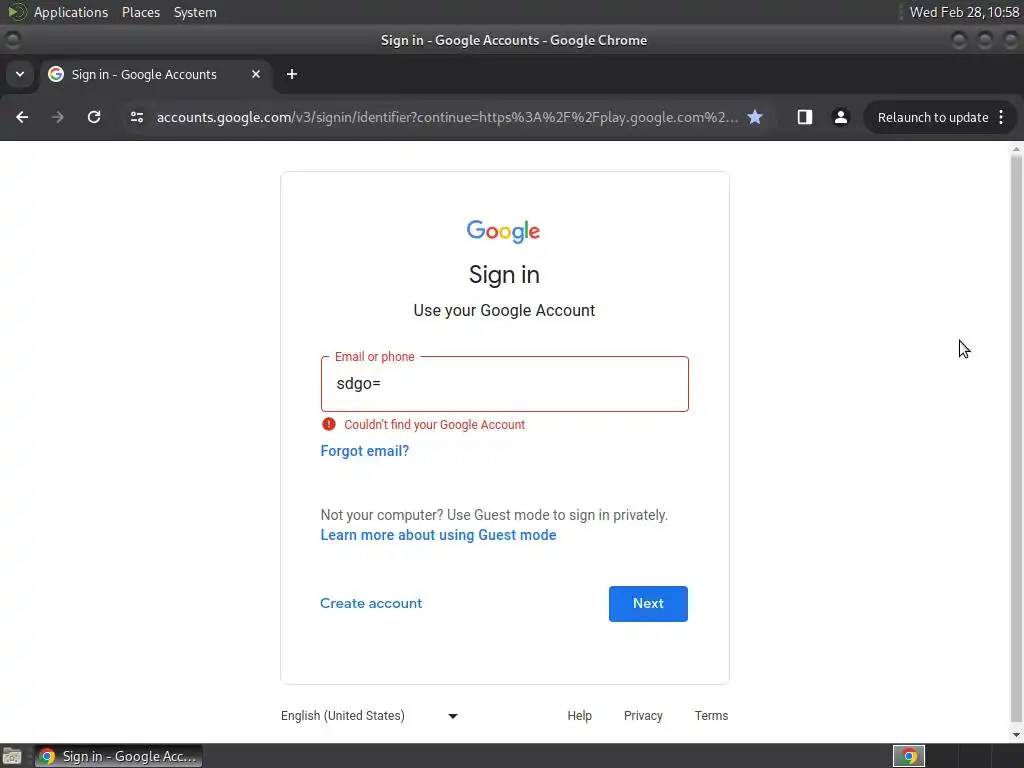The image size is (1024, 768).
Task: View site information icon in address bar
Action: [136, 117]
